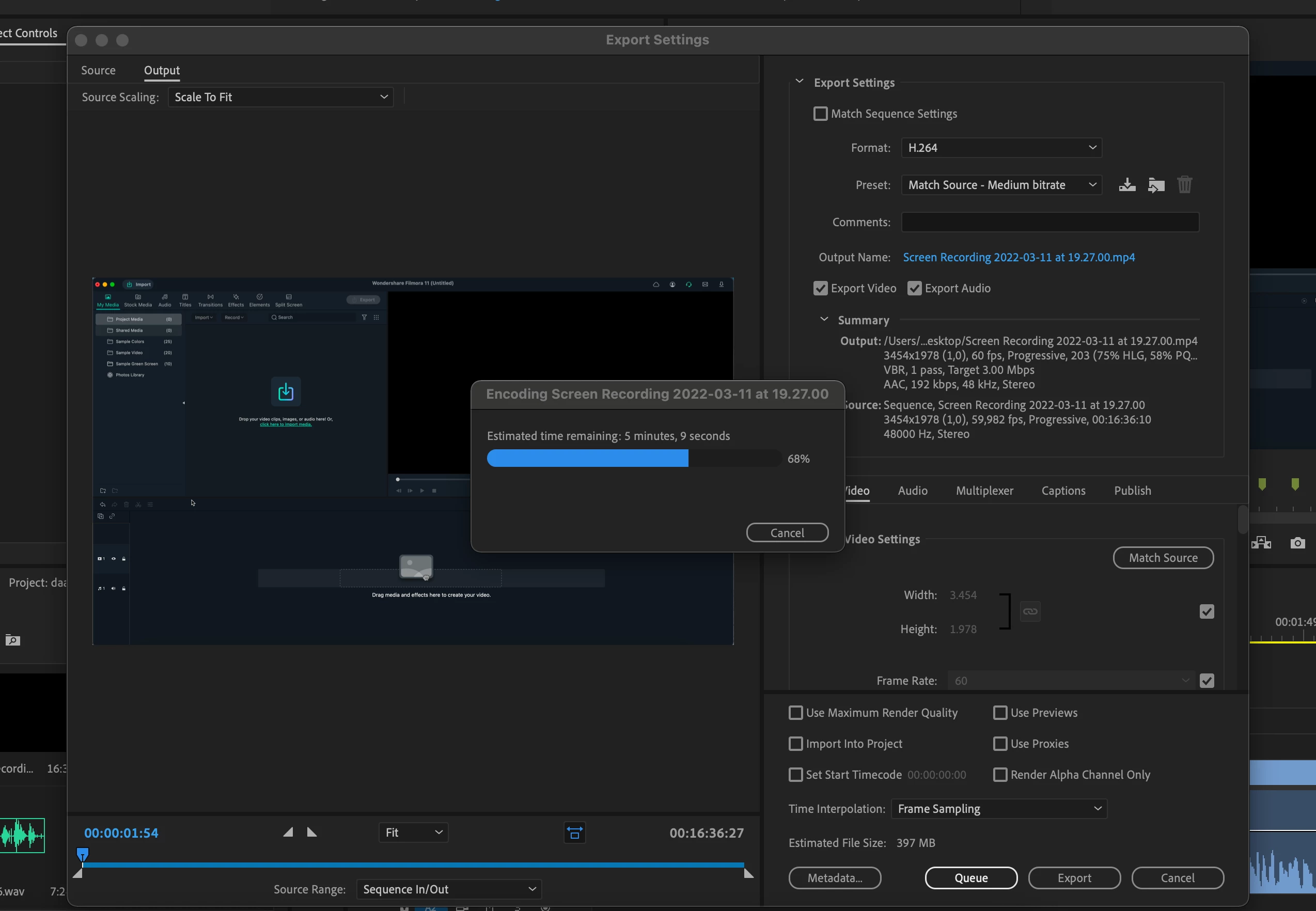Click the Set Out Point triangle icon
Screen dimensions: 1316x911
pos(311,832)
